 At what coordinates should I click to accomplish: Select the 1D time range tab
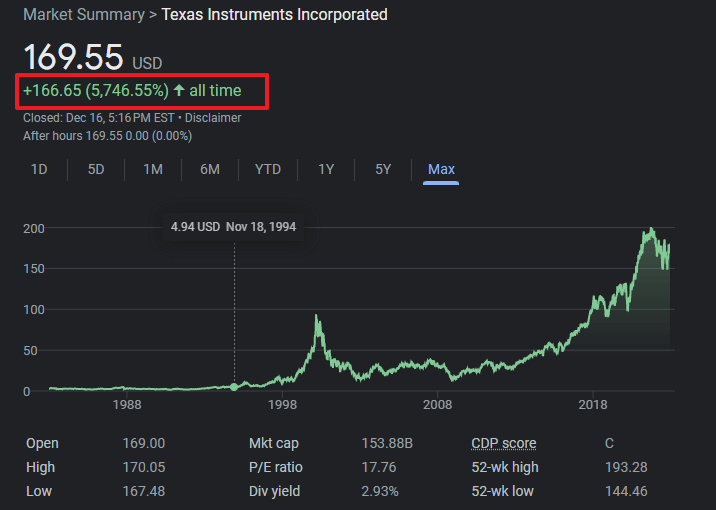(39, 169)
